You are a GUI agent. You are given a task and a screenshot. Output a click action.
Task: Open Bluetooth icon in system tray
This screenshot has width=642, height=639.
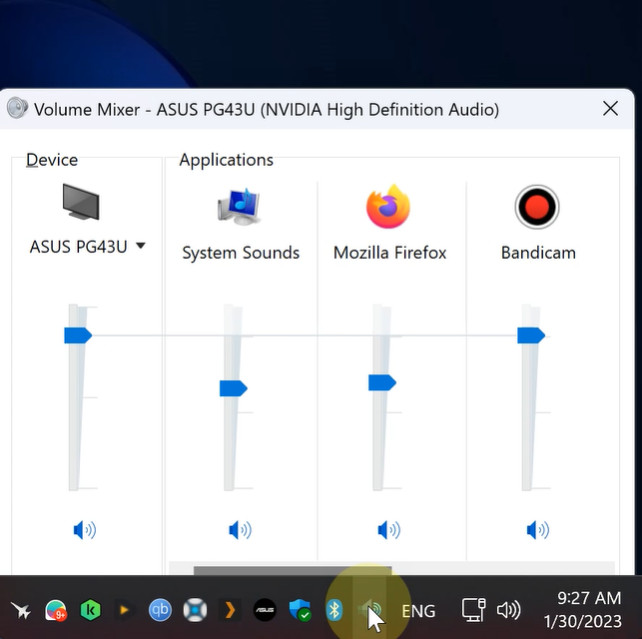(x=334, y=610)
